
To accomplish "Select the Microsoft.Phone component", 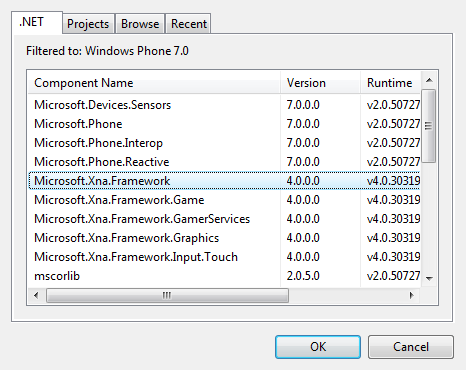I will coord(224,124).
